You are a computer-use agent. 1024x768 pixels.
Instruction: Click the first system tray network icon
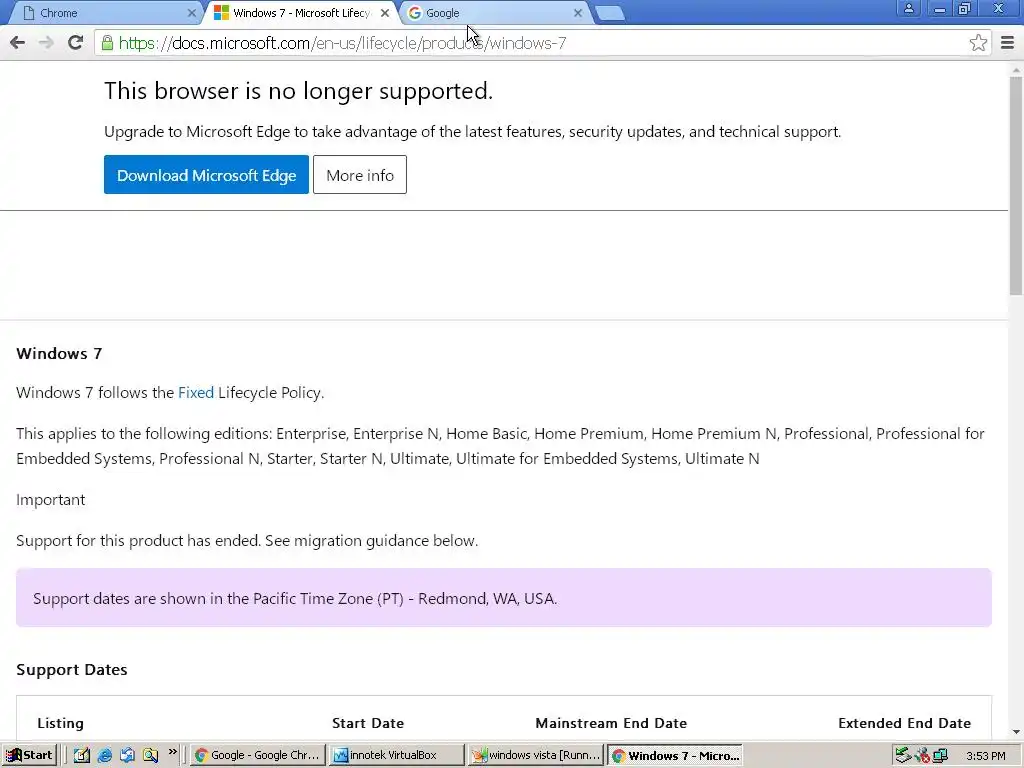point(903,756)
